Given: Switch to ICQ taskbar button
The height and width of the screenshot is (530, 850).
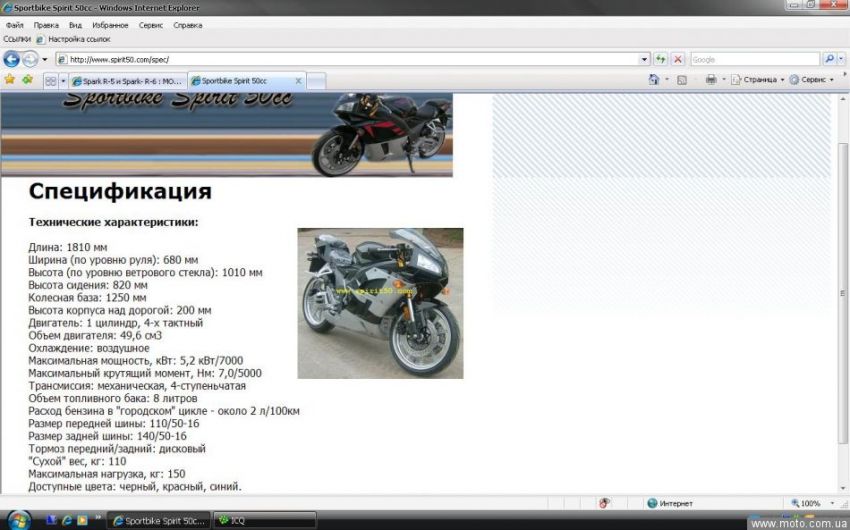Looking at the screenshot, I should pos(265,520).
